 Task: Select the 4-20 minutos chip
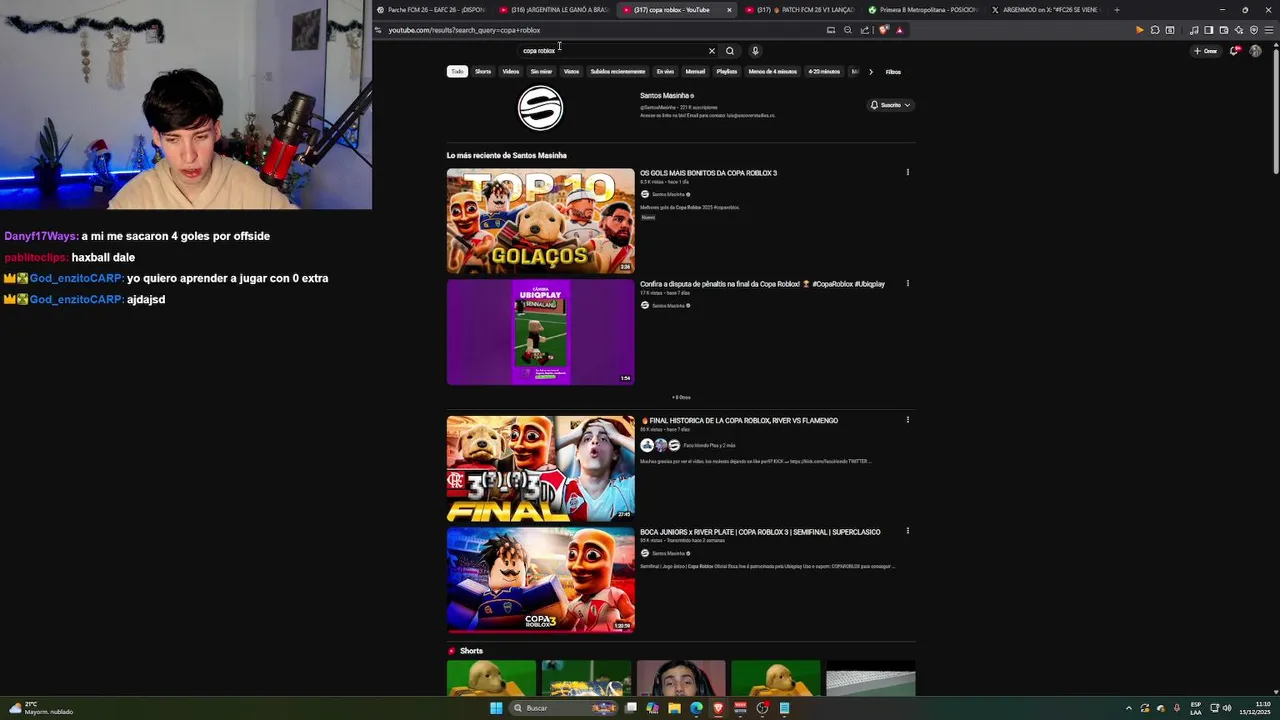[824, 72]
